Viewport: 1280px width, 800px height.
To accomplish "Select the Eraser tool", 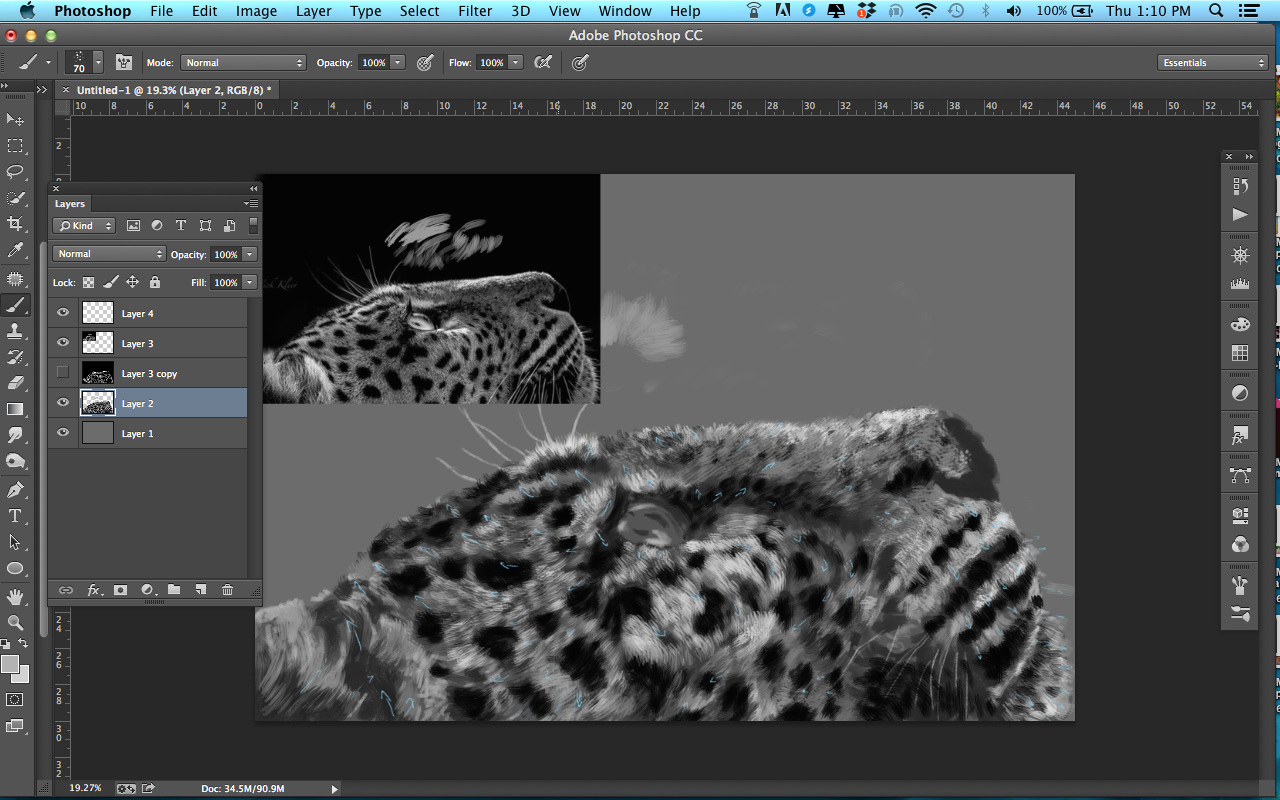I will pyautogui.click(x=15, y=383).
